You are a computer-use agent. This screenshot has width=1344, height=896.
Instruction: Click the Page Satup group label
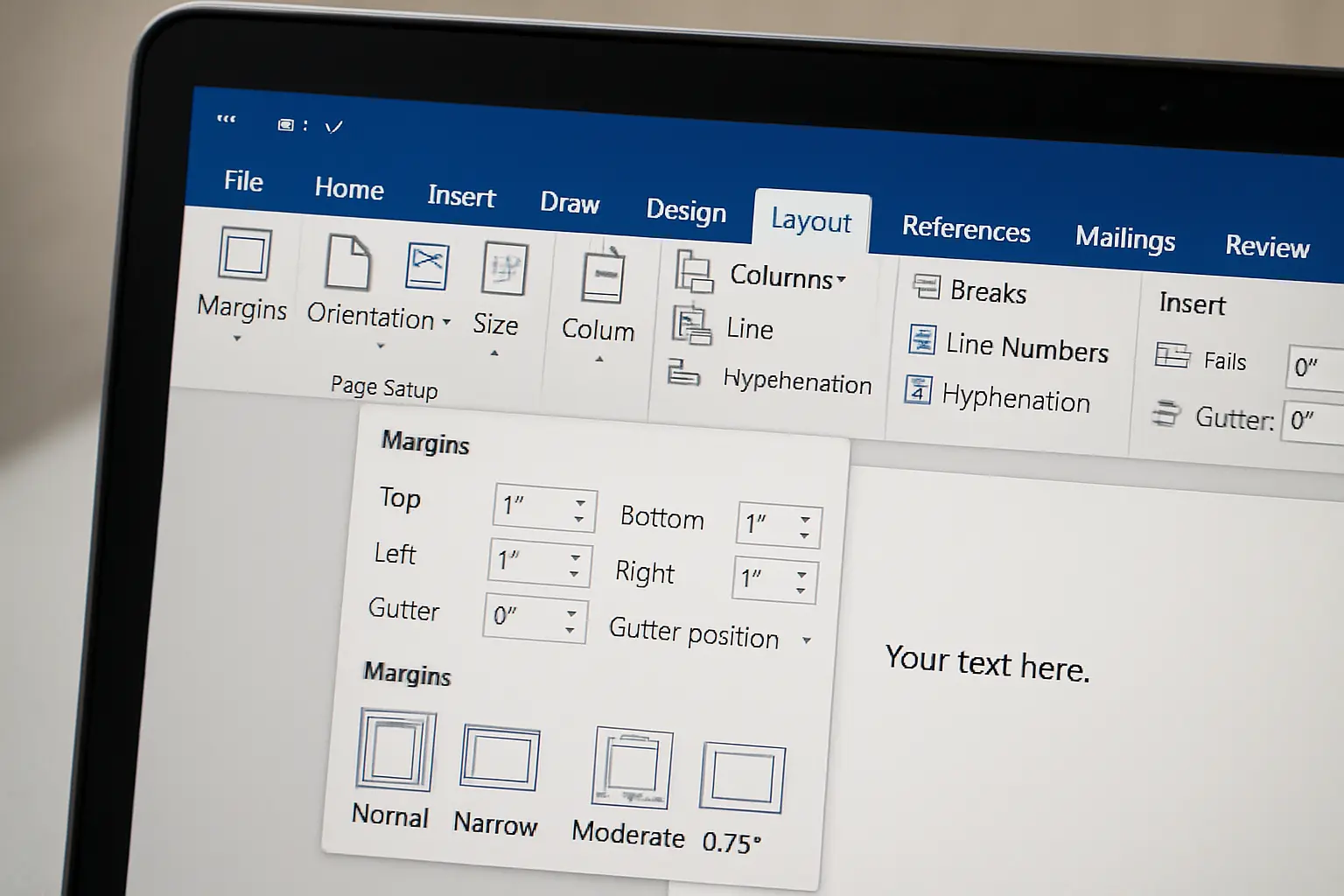pyautogui.click(x=384, y=387)
